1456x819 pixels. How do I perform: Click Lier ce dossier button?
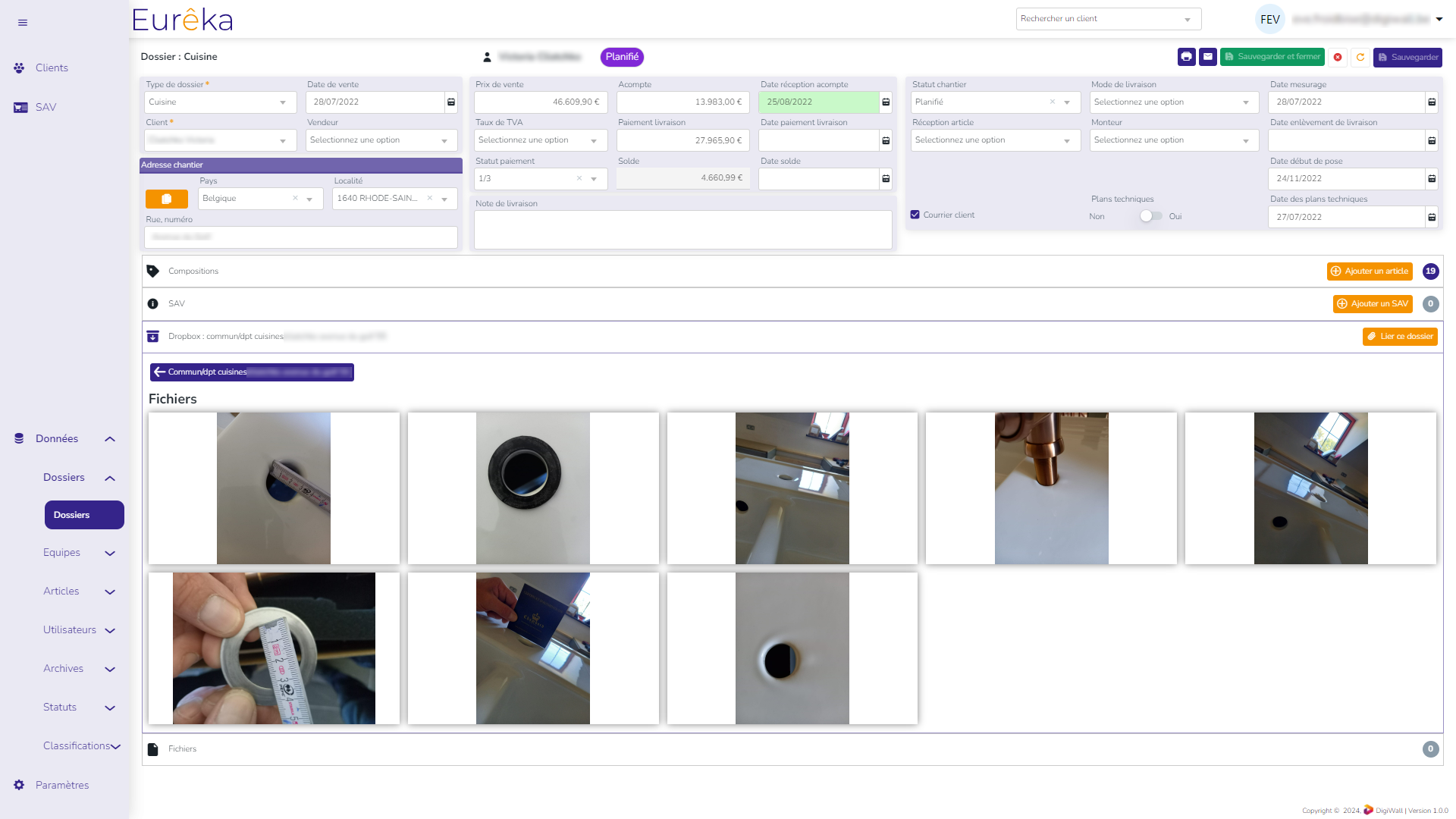(1400, 337)
